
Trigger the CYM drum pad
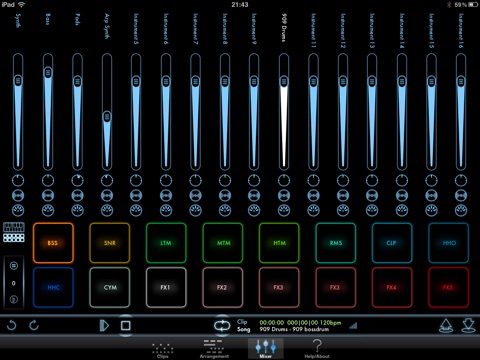click(x=110, y=287)
